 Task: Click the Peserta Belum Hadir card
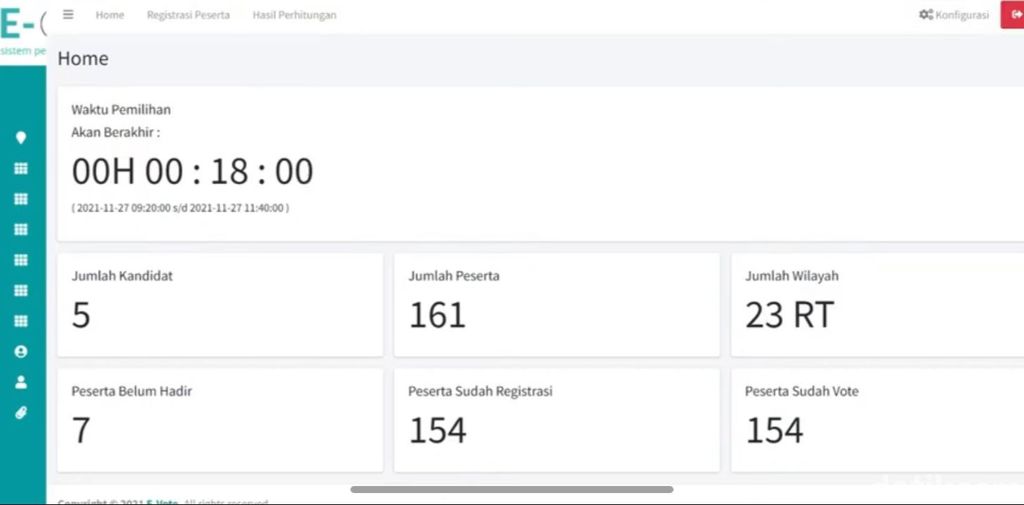coord(220,420)
